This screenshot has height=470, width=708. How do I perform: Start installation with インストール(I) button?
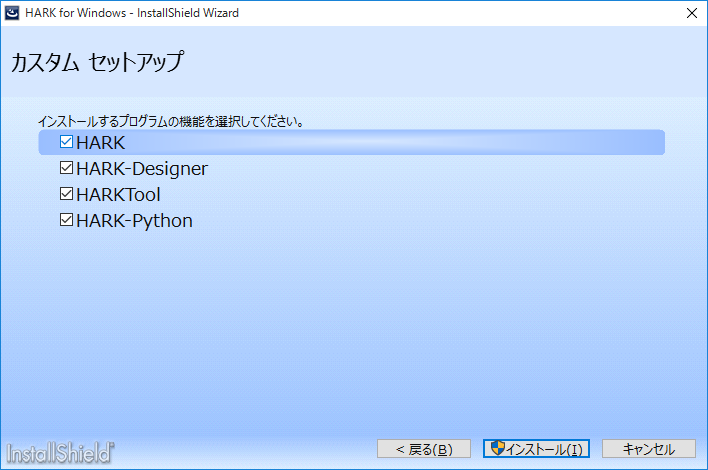pos(536,449)
